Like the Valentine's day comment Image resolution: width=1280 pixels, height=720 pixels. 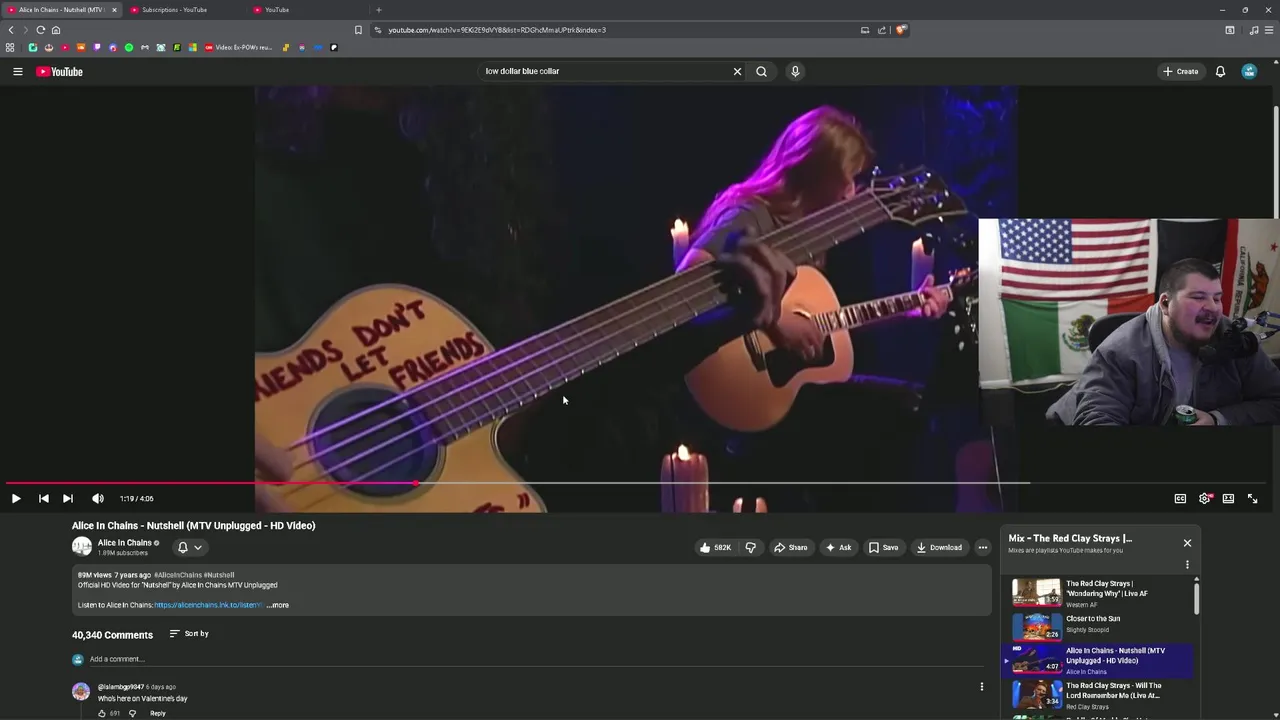102,713
